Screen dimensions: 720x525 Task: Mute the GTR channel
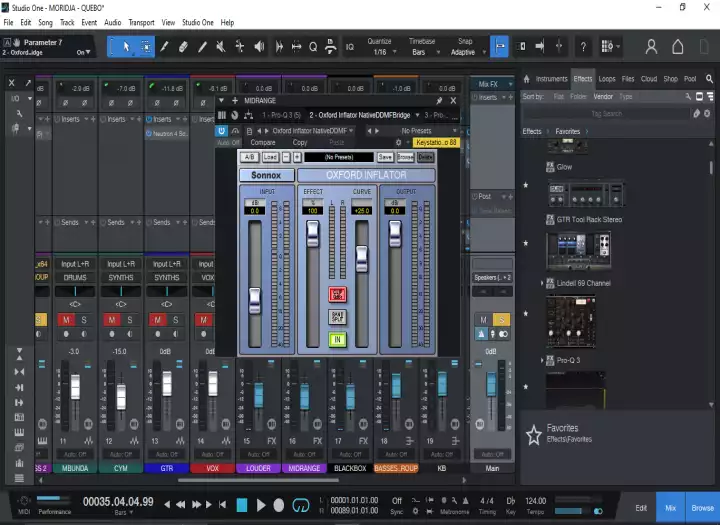tap(158, 320)
